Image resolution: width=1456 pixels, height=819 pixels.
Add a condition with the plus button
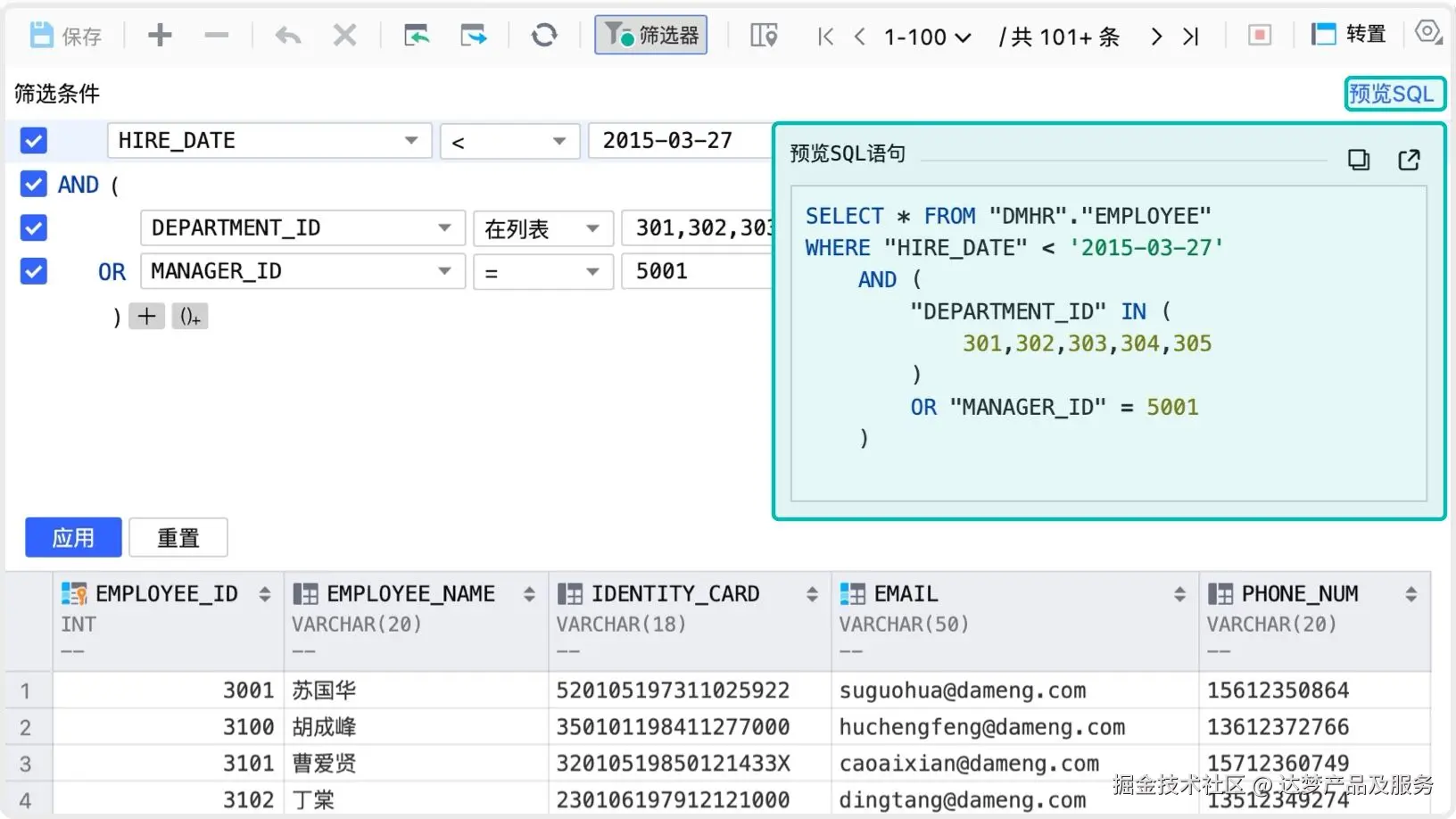(146, 316)
